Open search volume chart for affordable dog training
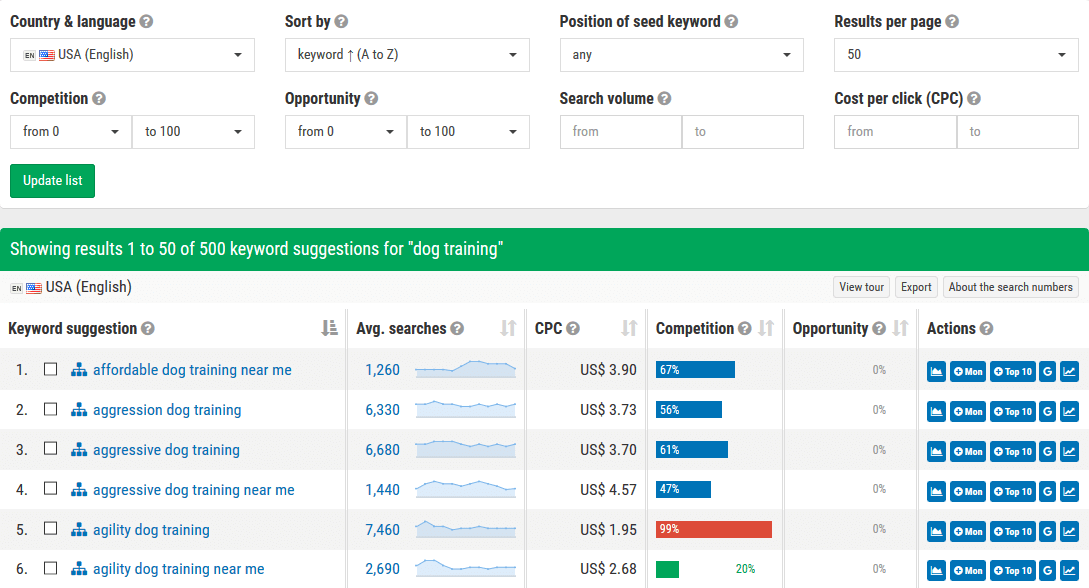 click(x=936, y=371)
